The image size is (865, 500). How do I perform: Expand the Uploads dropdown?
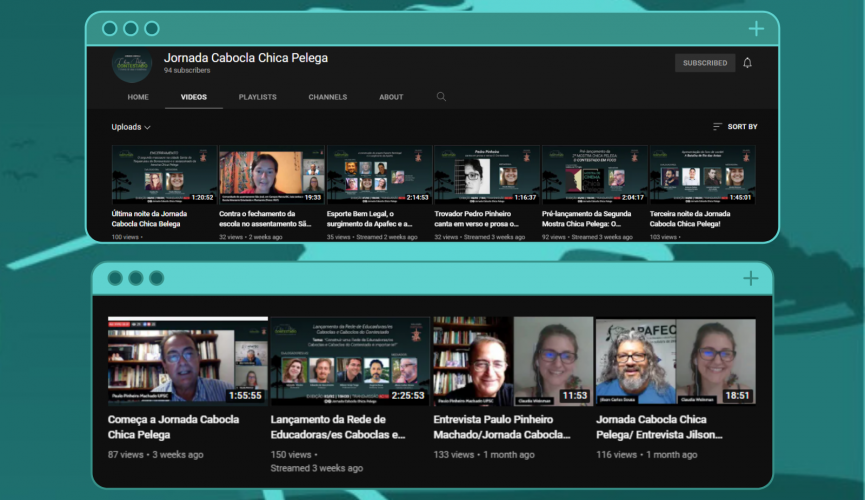pos(131,127)
